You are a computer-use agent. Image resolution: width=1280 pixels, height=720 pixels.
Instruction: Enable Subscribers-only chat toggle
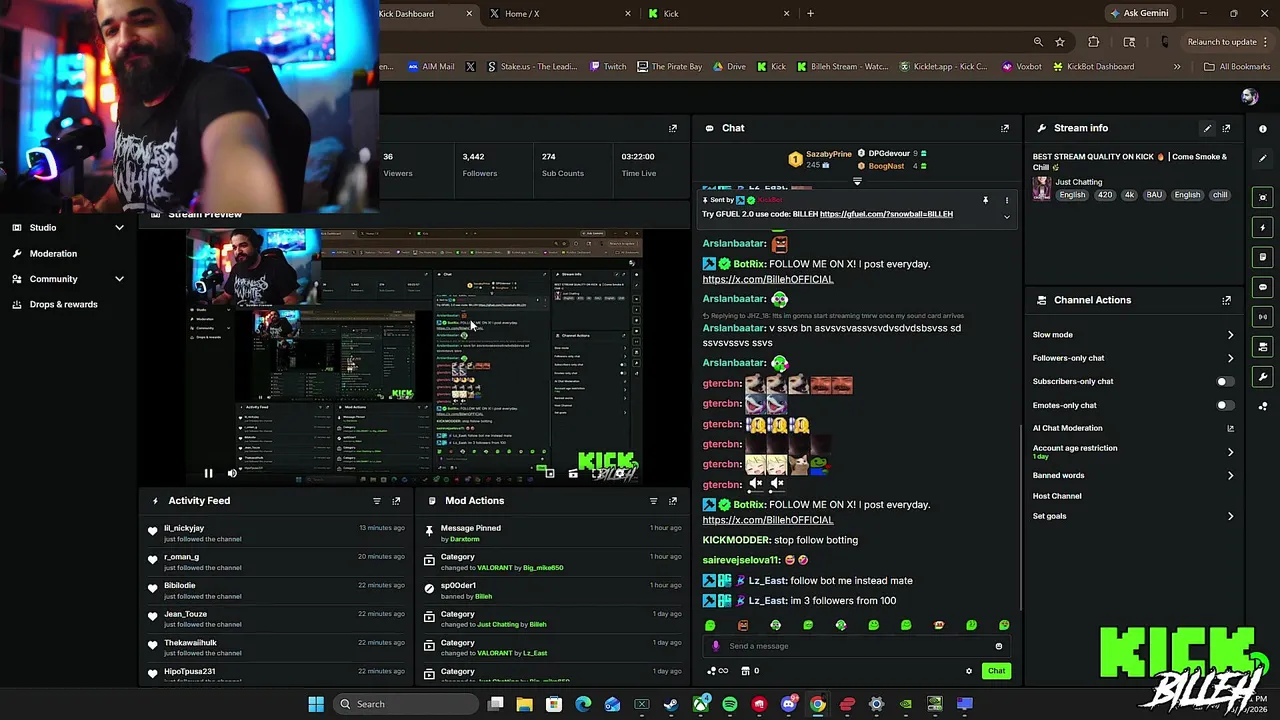pos(1224,381)
